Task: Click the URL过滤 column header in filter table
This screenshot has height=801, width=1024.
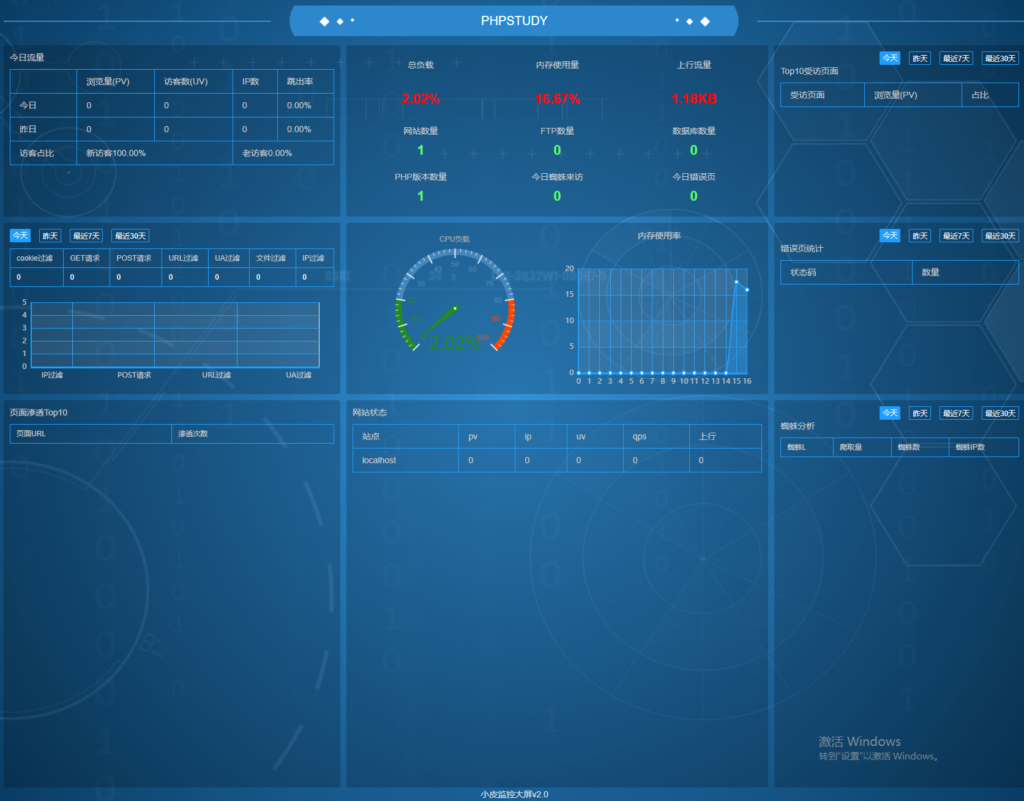Action: pos(184,258)
